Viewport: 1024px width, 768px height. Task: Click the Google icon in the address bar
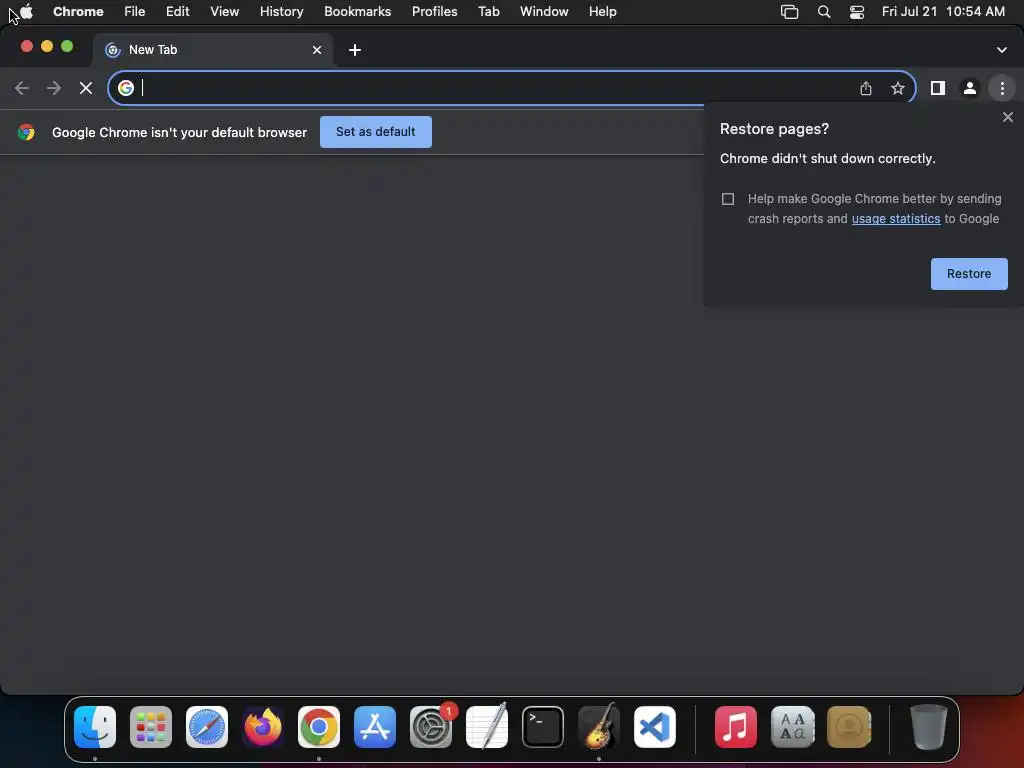tap(126, 88)
